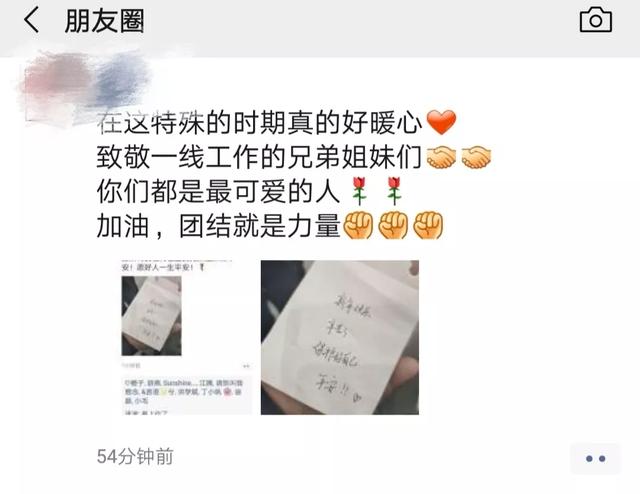Select the text line 致敬一线工作的兄弟姐妹们
The width and height of the screenshot is (640, 494).
[x=259, y=157]
